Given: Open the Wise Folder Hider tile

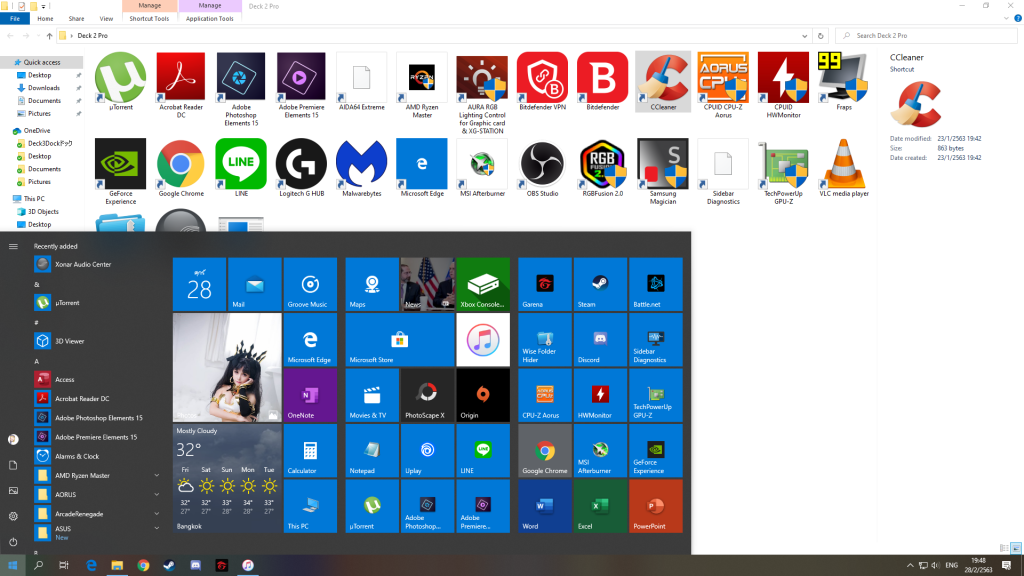Looking at the screenshot, I should pos(545,340).
